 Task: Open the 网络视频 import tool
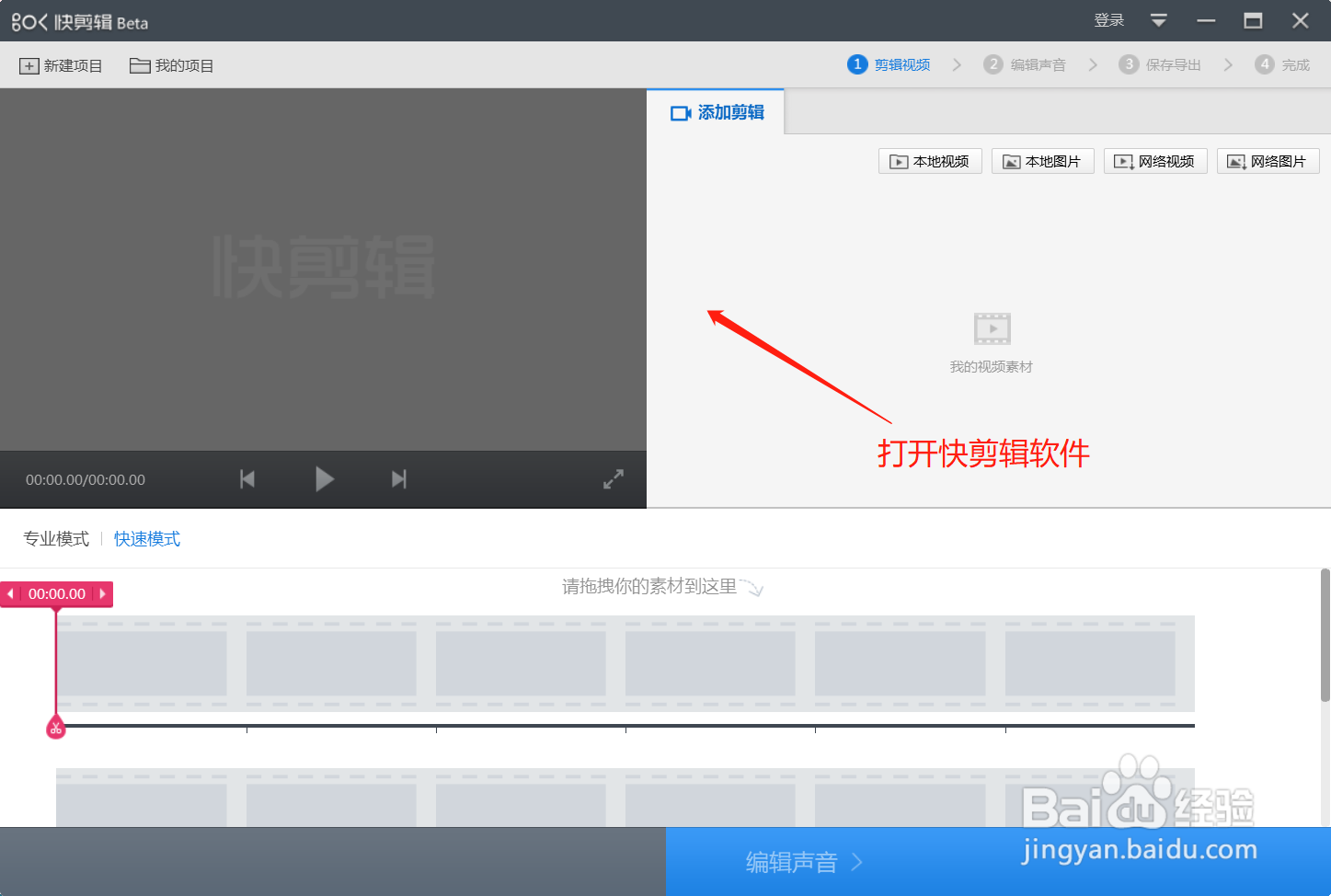[1155, 161]
